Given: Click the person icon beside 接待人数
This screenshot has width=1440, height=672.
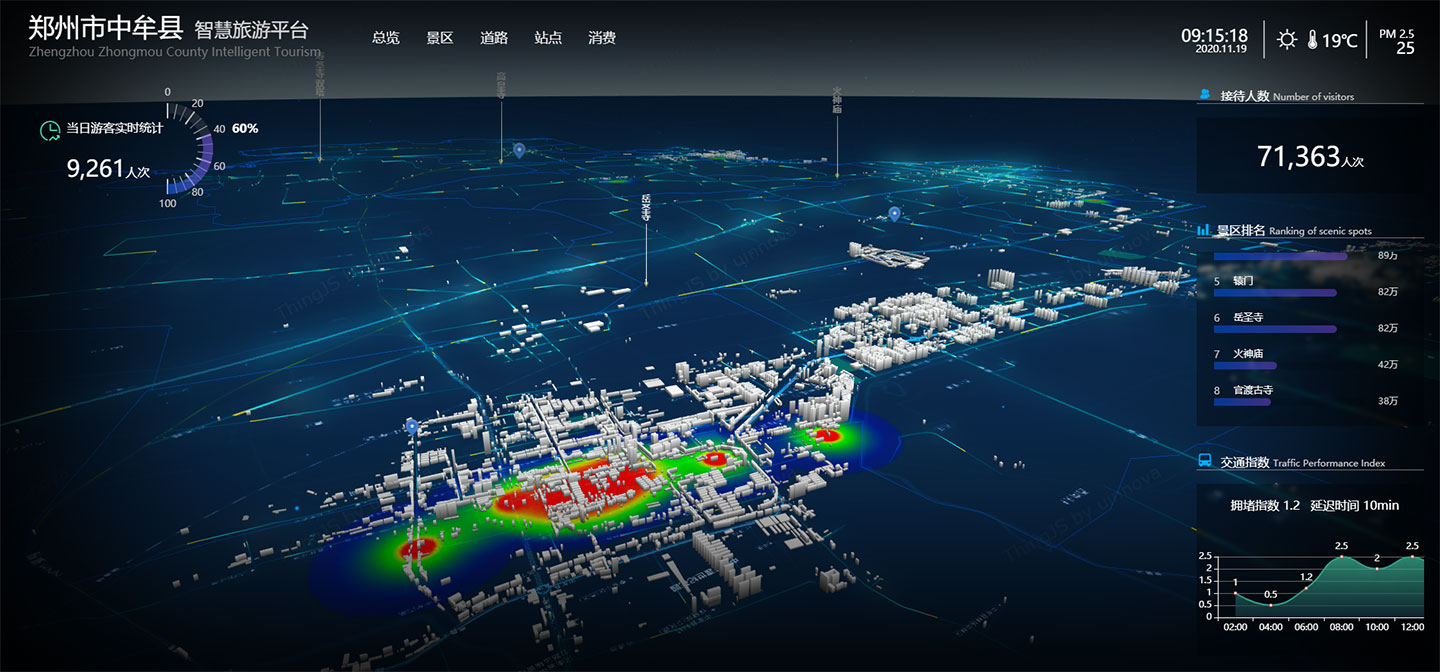Looking at the screenshot, I should click(1204, 95).
